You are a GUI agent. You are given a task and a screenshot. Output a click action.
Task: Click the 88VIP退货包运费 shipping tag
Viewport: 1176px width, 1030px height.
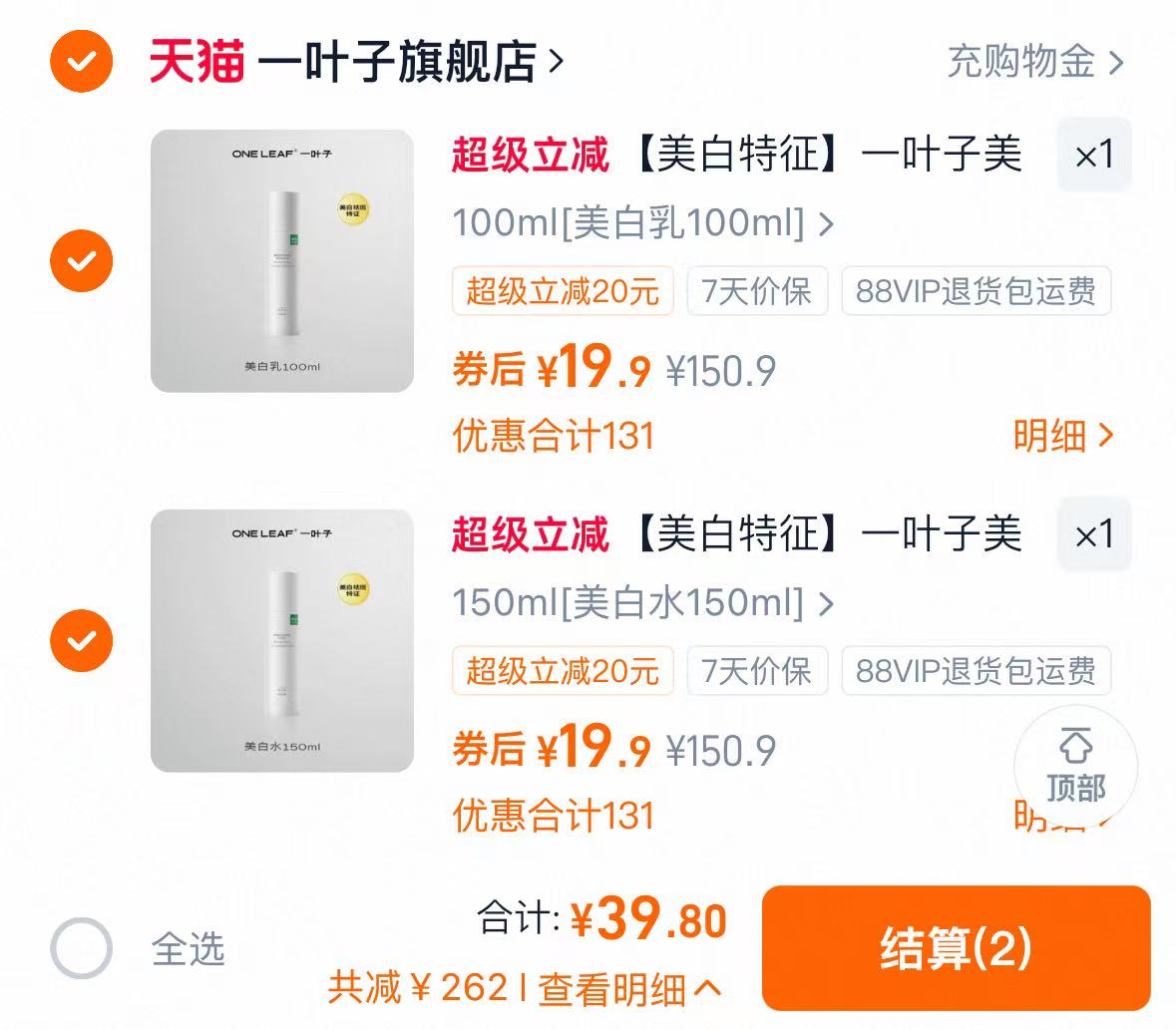(977, 291)
